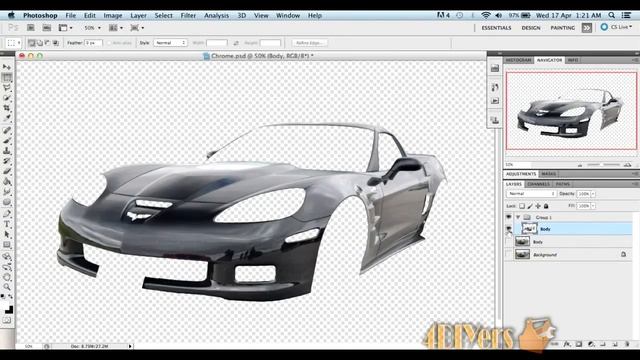Open the Opacity slider dropdown arrow
640x360 pixels.
pos(593,194)
